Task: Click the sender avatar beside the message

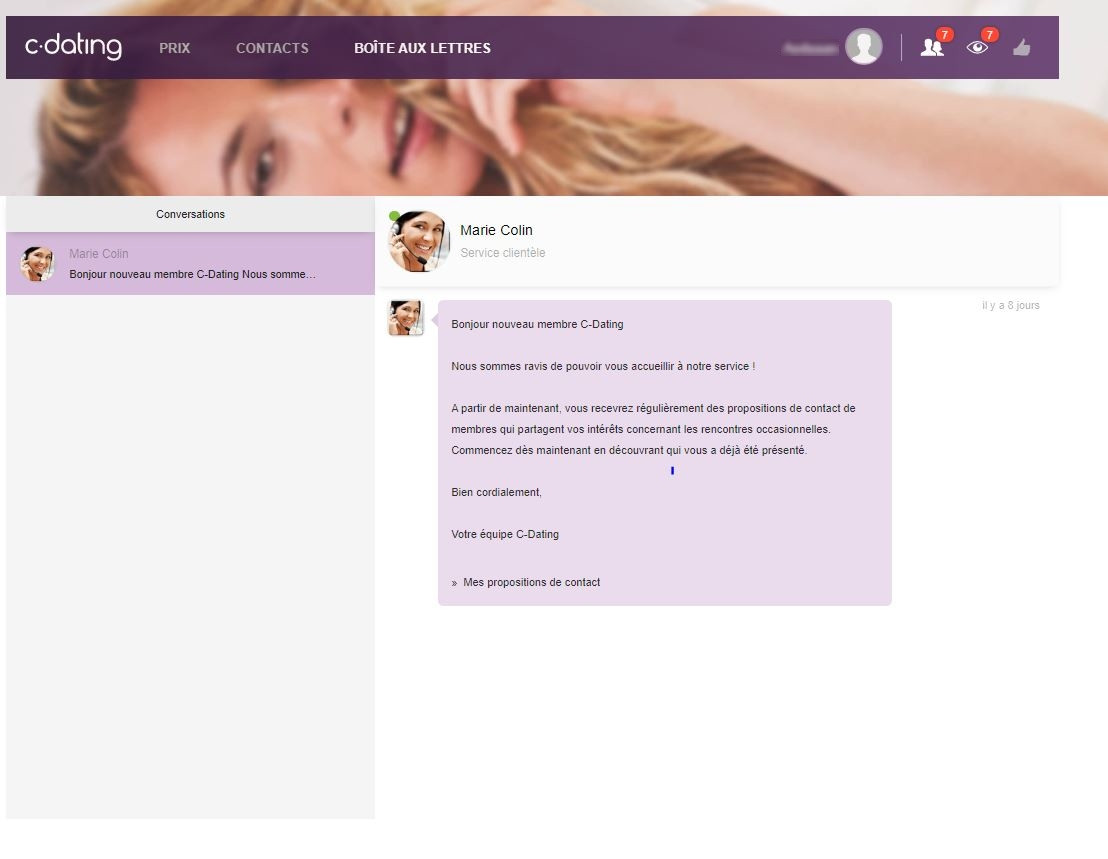Action: (x=406, y=318)
